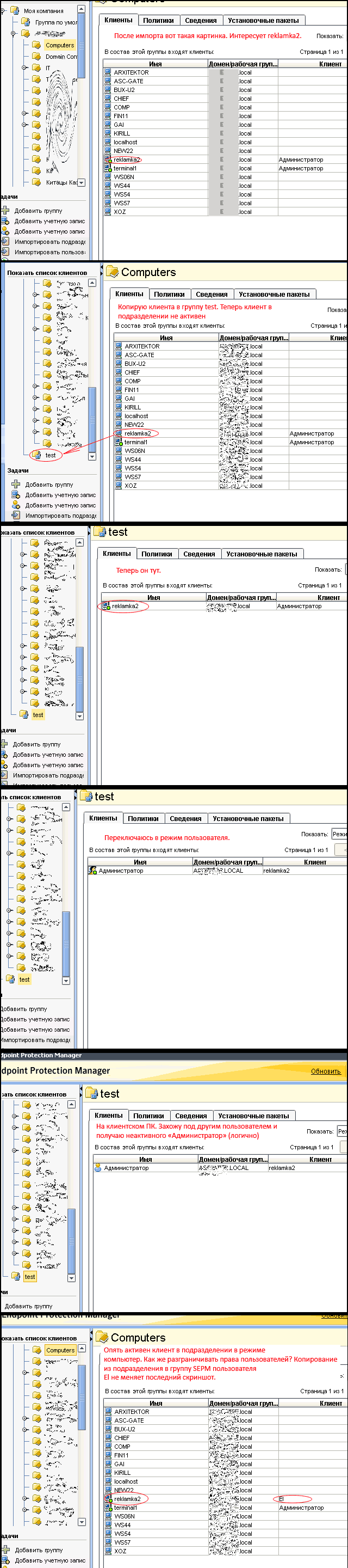Select 'WS57' row in 'После импорта' screenshot
The height and width of the screenshot is (1568, 348).
point(225,203)
